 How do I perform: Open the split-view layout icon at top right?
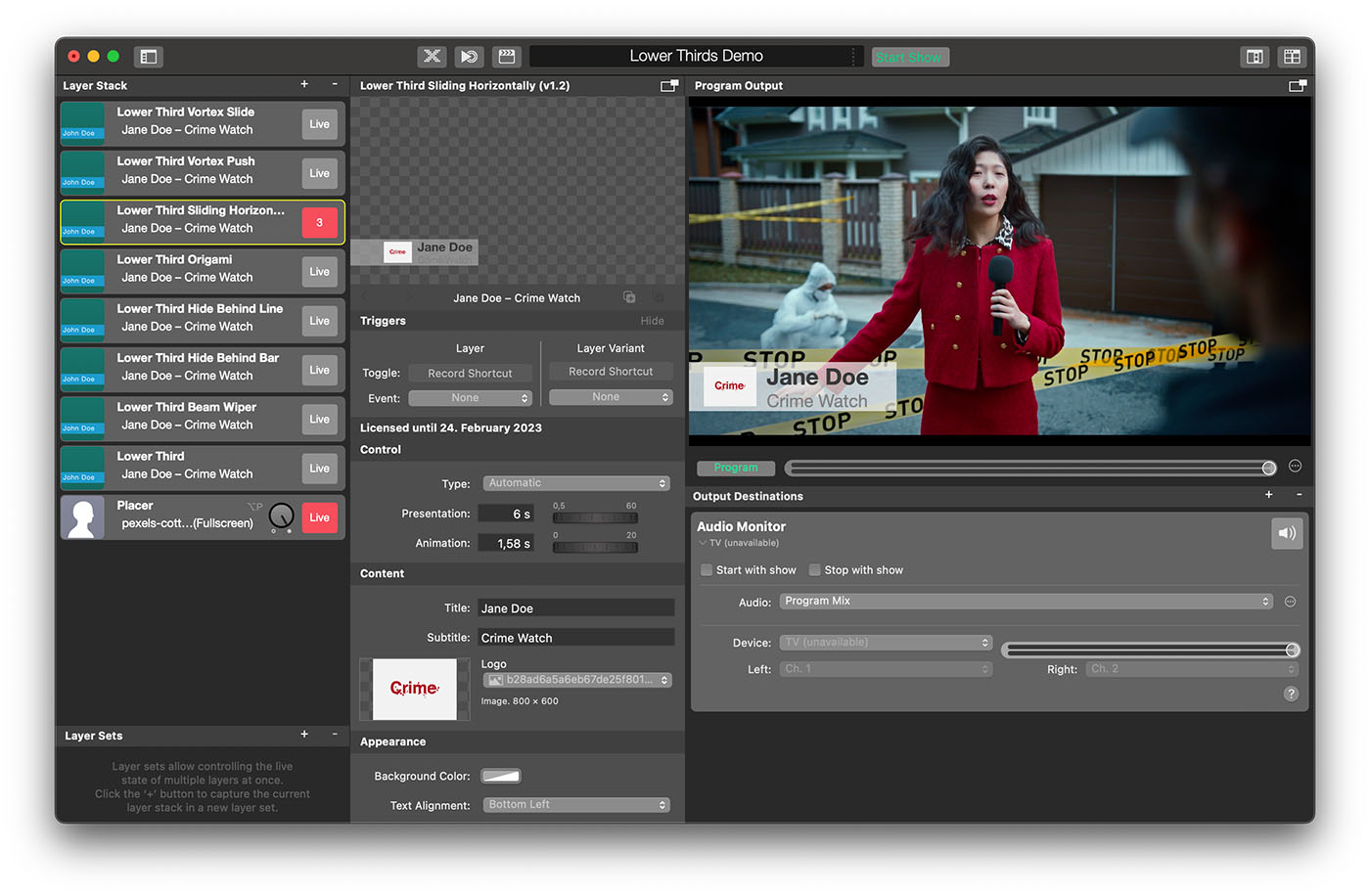pos(1254,56)
